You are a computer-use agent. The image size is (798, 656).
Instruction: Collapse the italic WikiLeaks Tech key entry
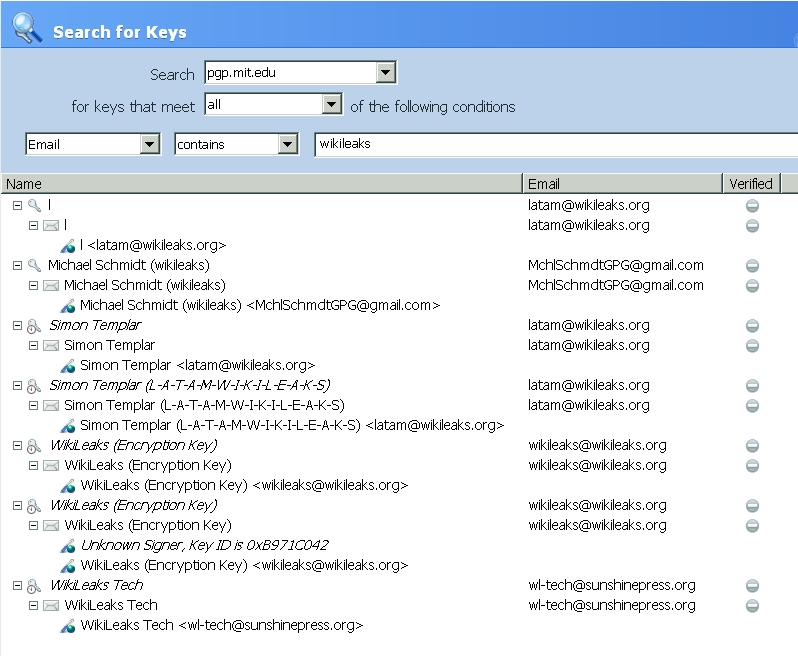coord(17,585)
